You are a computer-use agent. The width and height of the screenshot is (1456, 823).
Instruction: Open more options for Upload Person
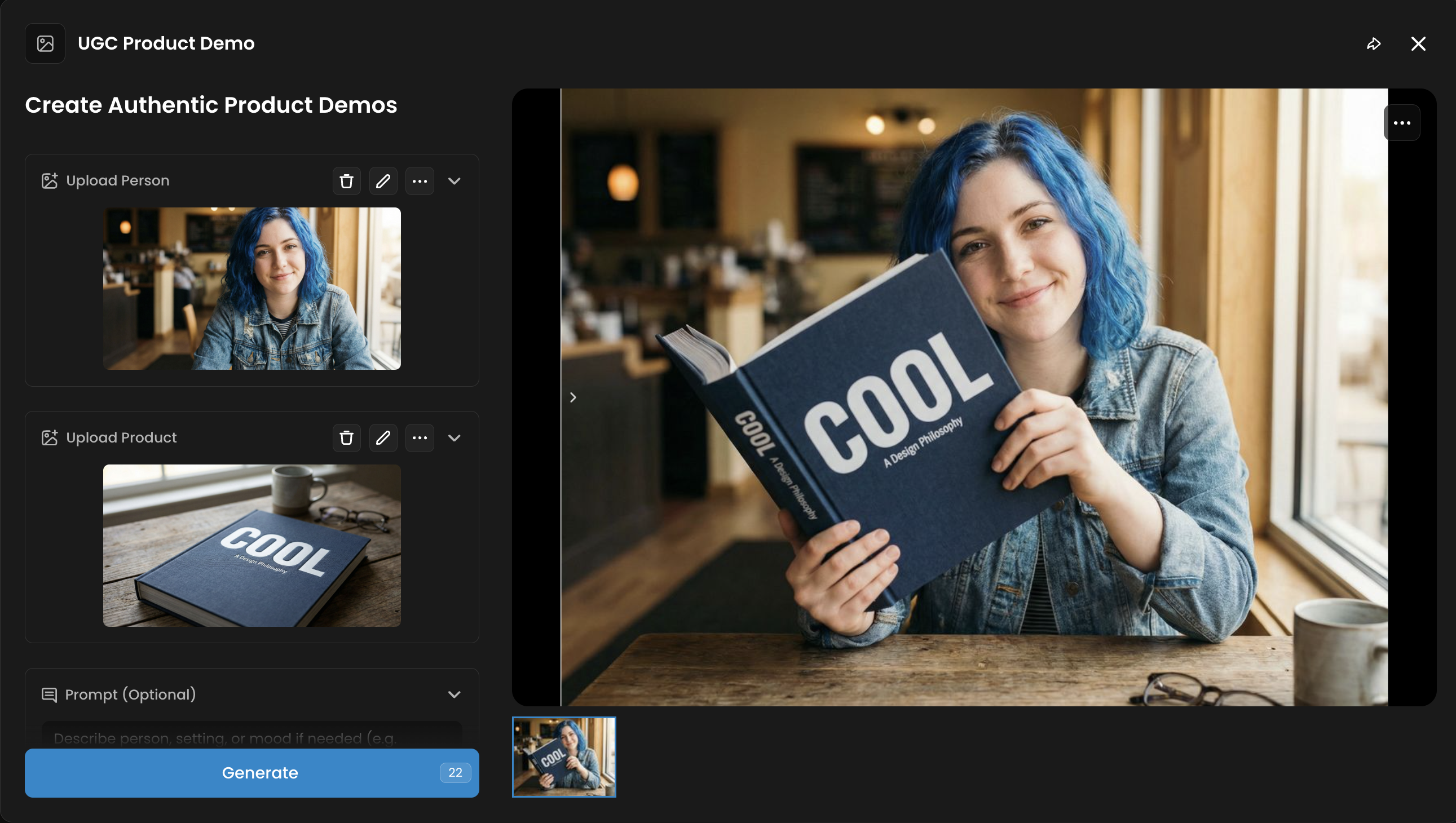pyautogui.click(x=420, y=181)
